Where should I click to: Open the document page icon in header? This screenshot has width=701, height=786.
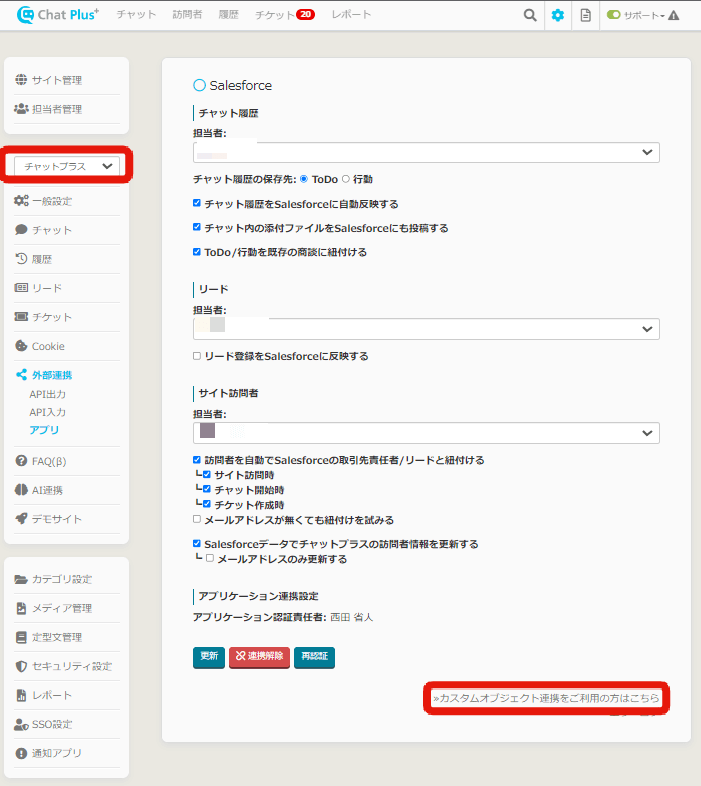(x=585, y=15)
